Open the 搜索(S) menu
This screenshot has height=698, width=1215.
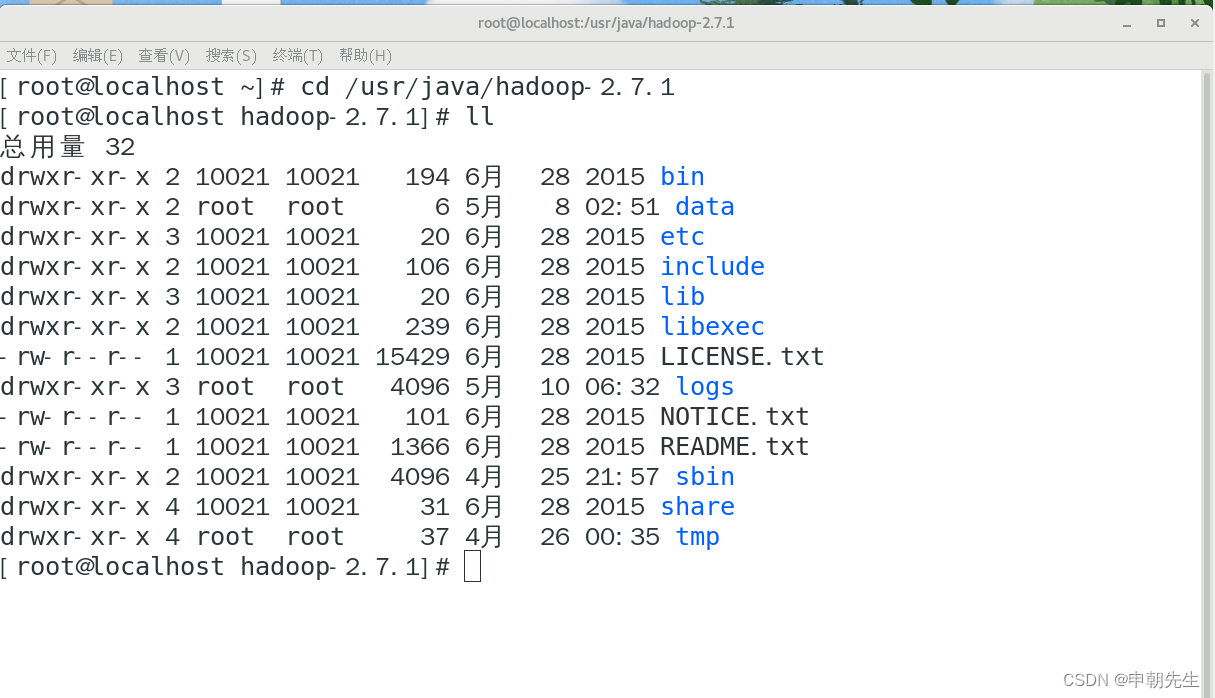coord(231,55)
